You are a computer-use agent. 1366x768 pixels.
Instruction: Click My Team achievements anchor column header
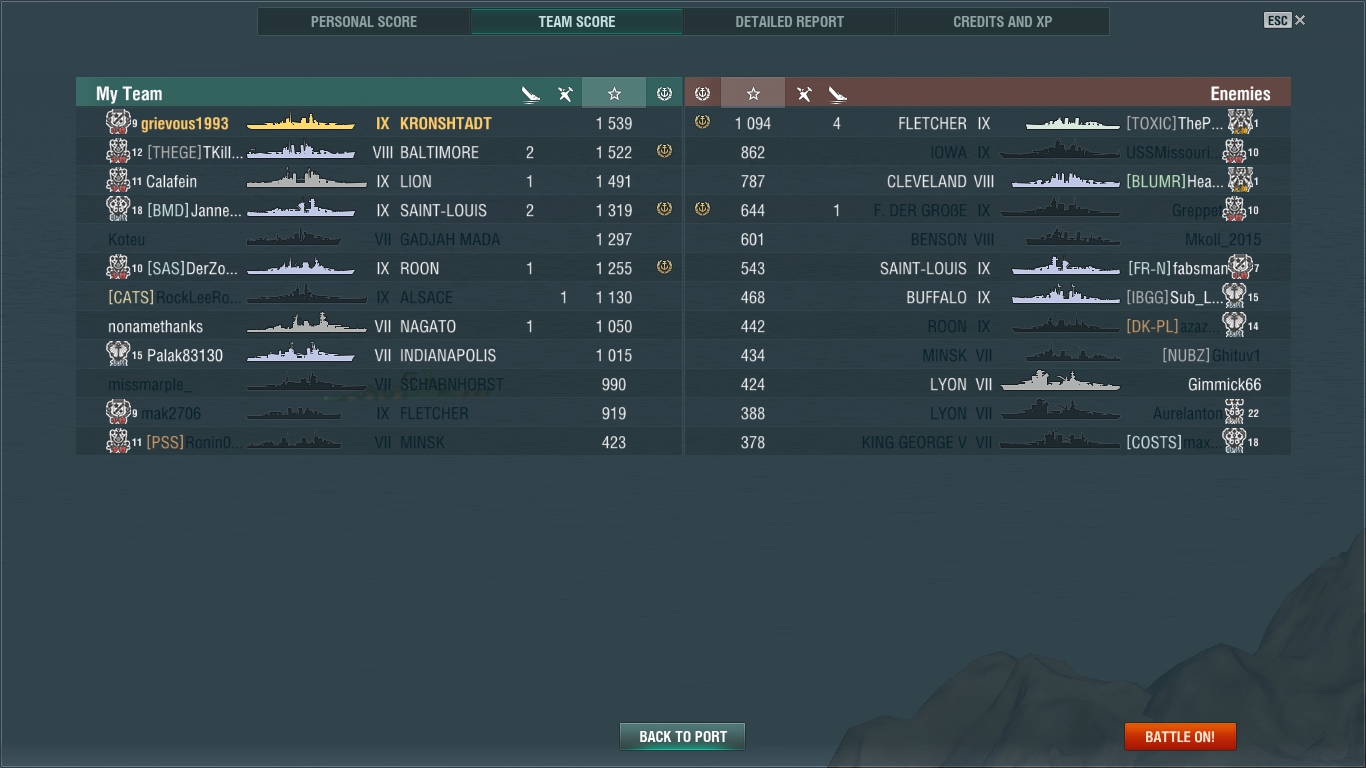tap(664, 93)
